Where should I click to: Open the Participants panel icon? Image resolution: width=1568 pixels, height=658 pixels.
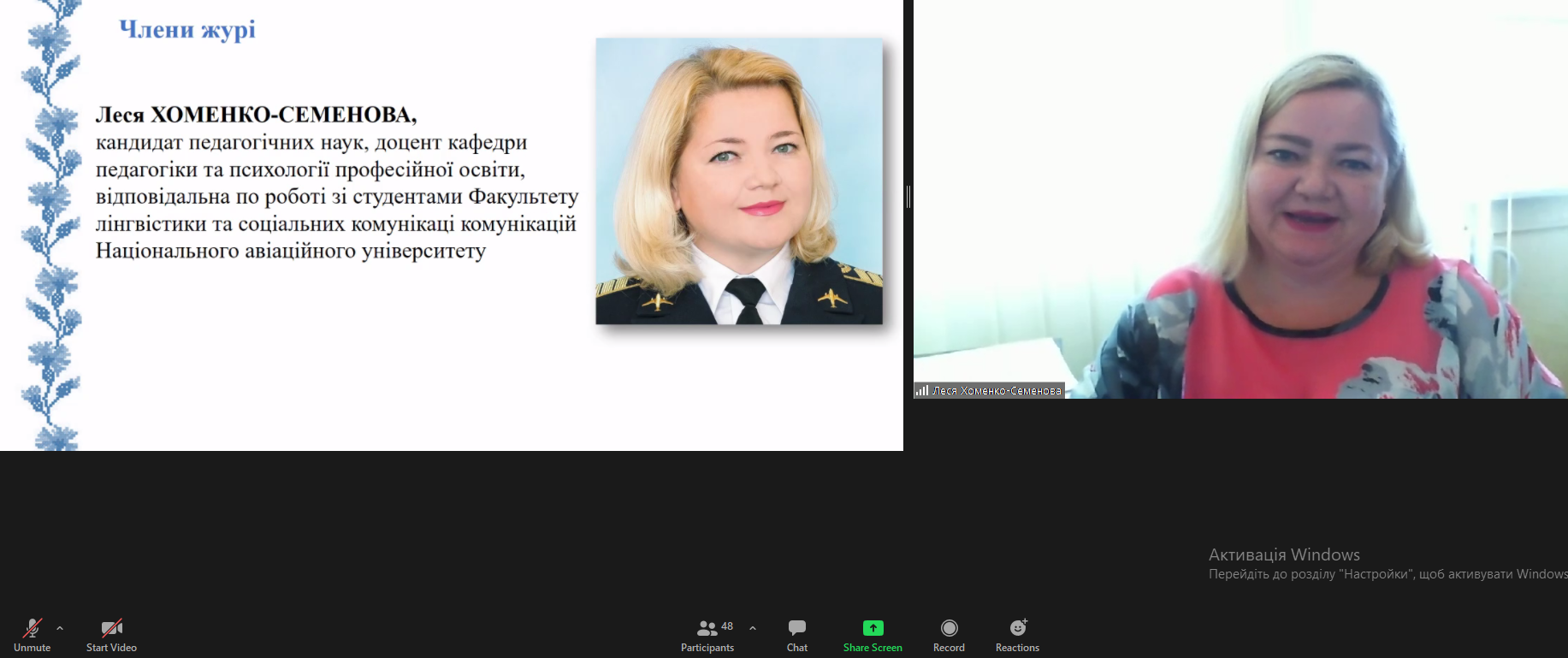[707, 628]
